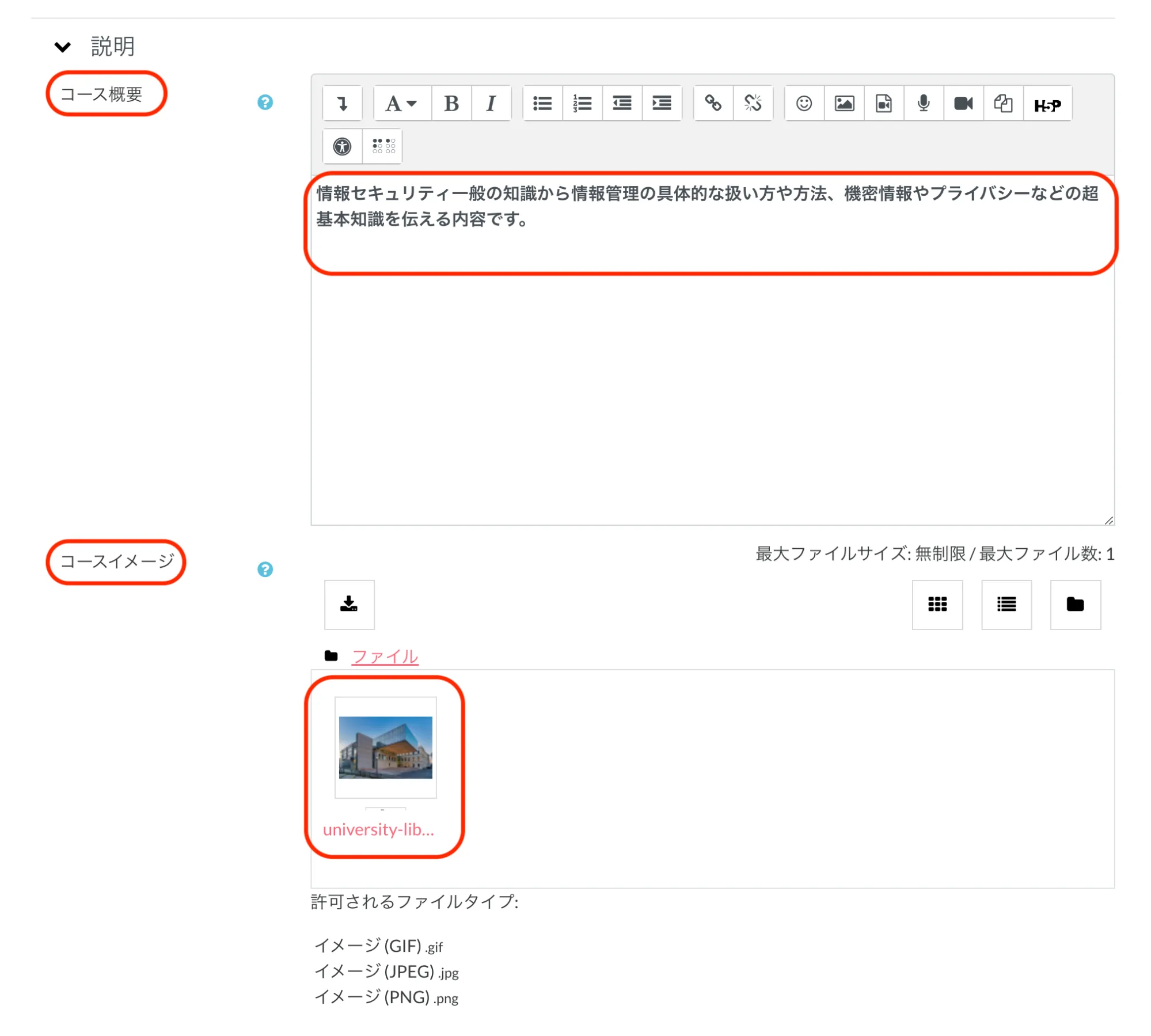Click the record video camera icon

click(x=963, y=104)
